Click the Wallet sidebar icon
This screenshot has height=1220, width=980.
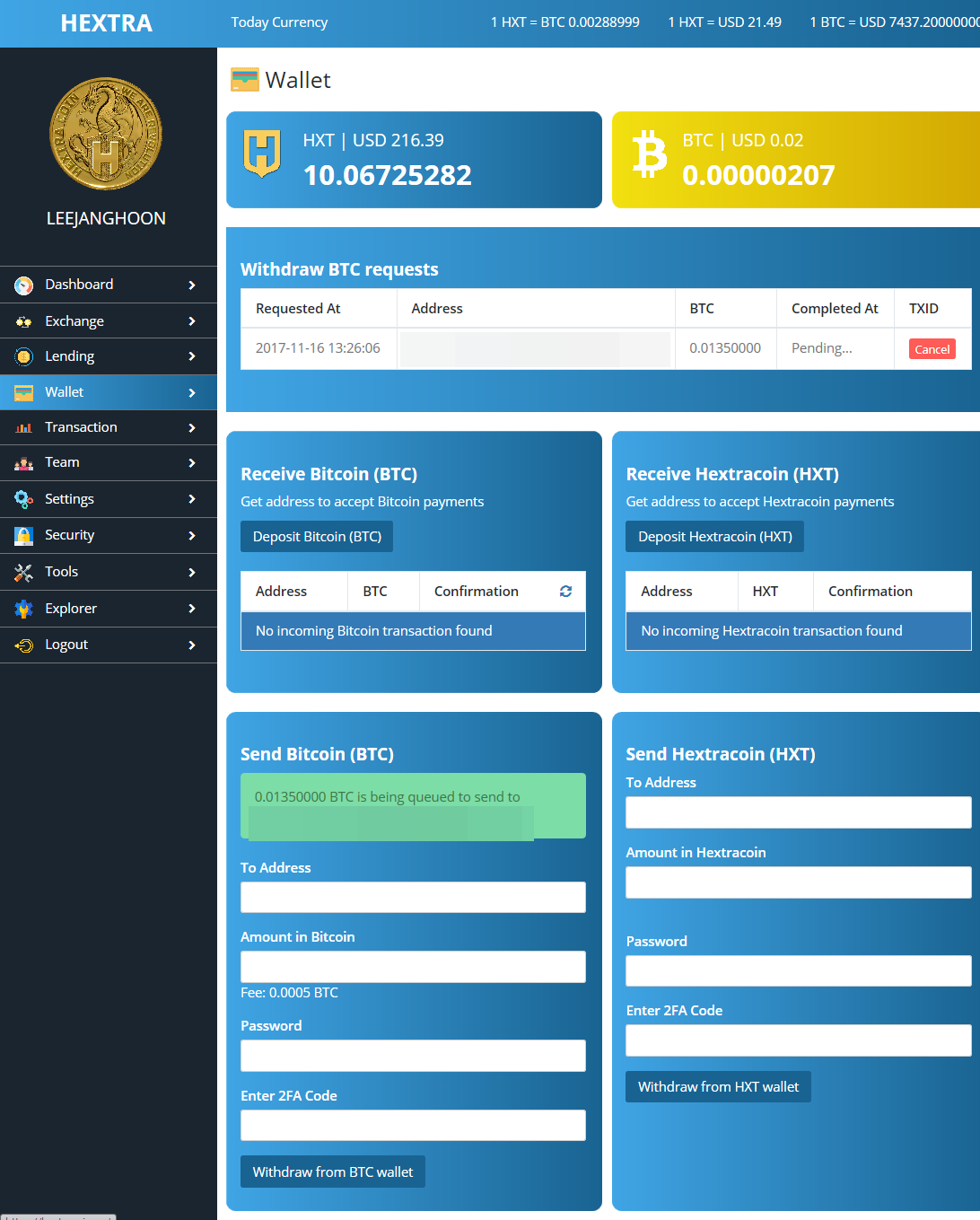(x=24, y=392)
